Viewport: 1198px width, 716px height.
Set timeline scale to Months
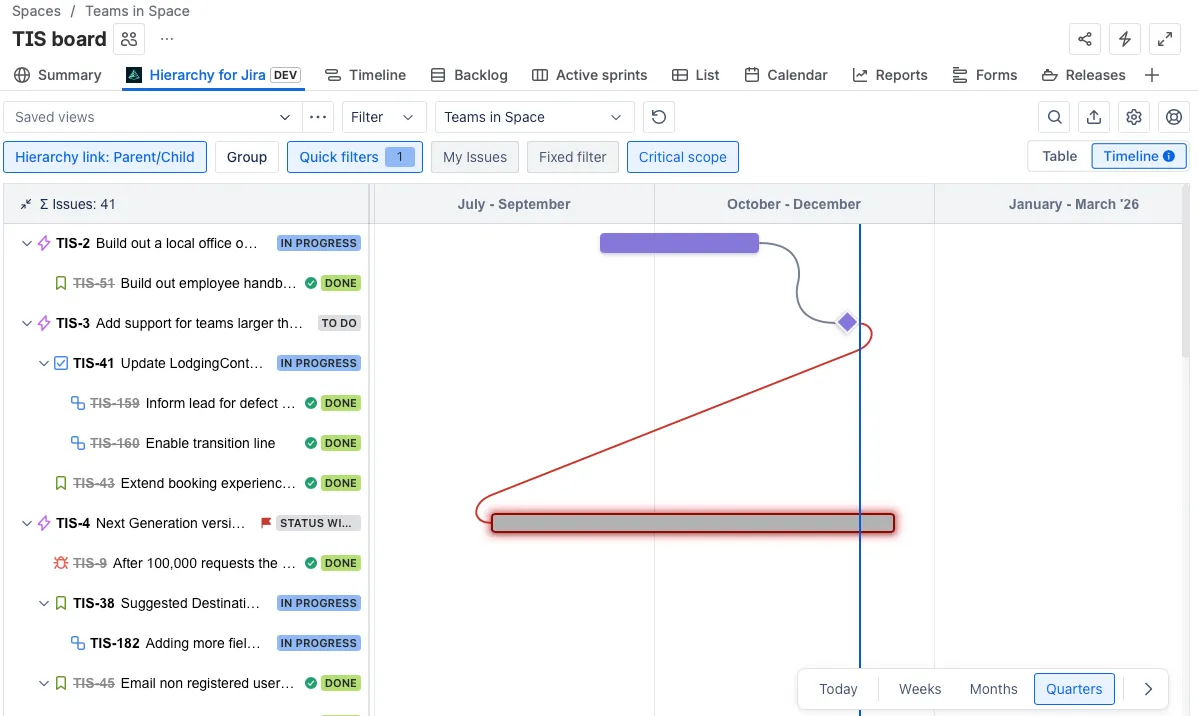[993, 688]
